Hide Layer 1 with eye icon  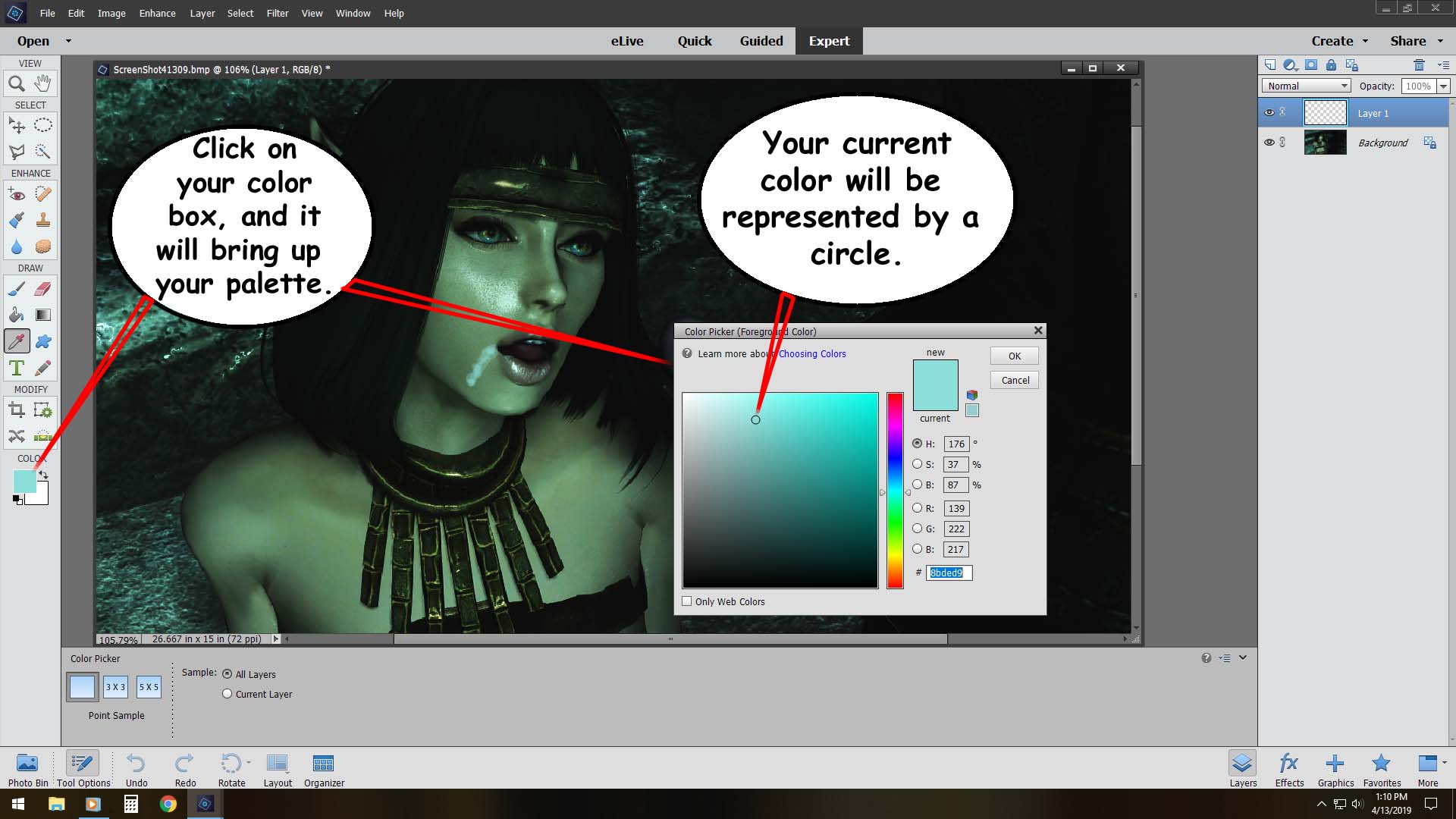click(1269, 112)
